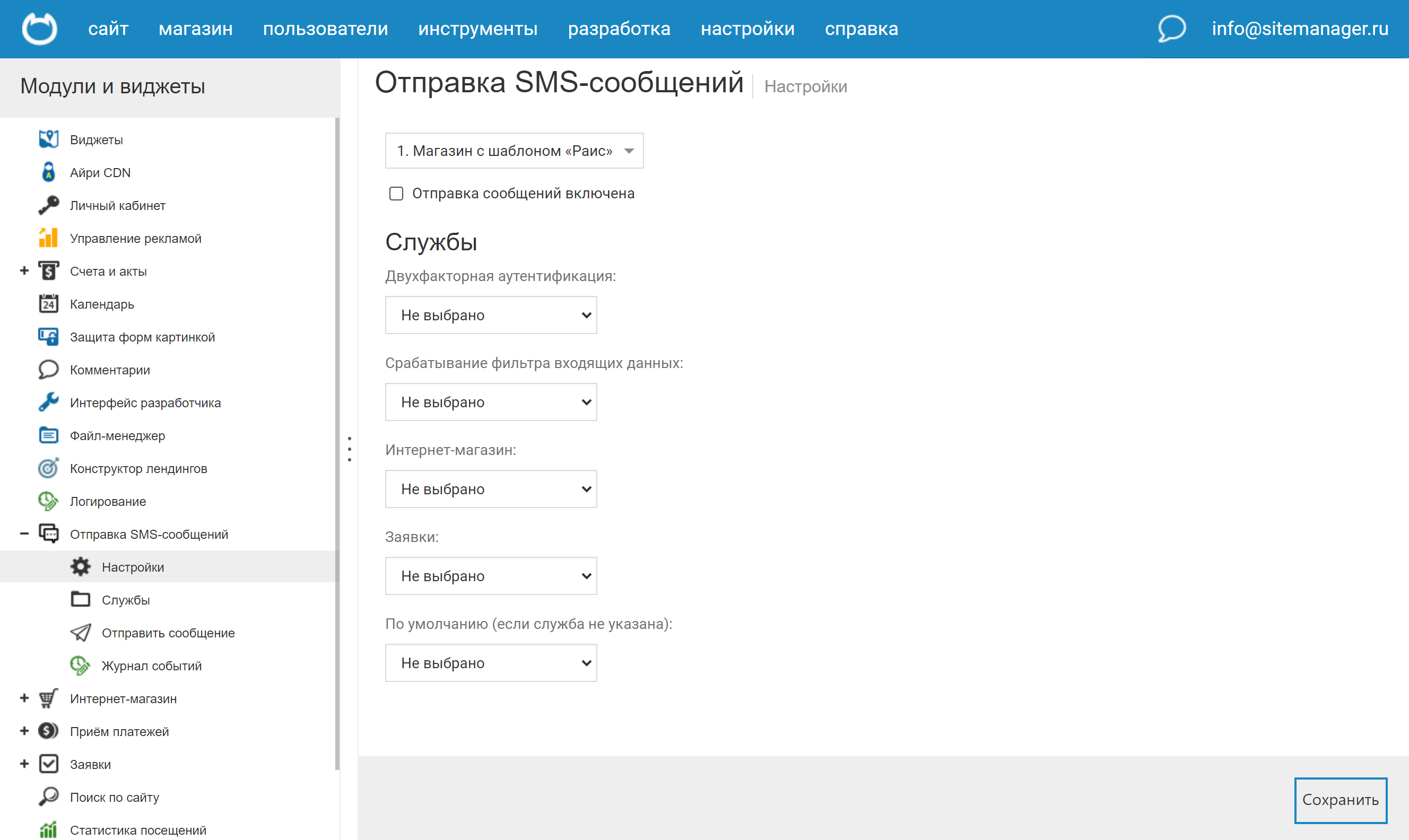Expand the Счета и акты section
Screen dimensions: 1409x840
tap(24, 270)
